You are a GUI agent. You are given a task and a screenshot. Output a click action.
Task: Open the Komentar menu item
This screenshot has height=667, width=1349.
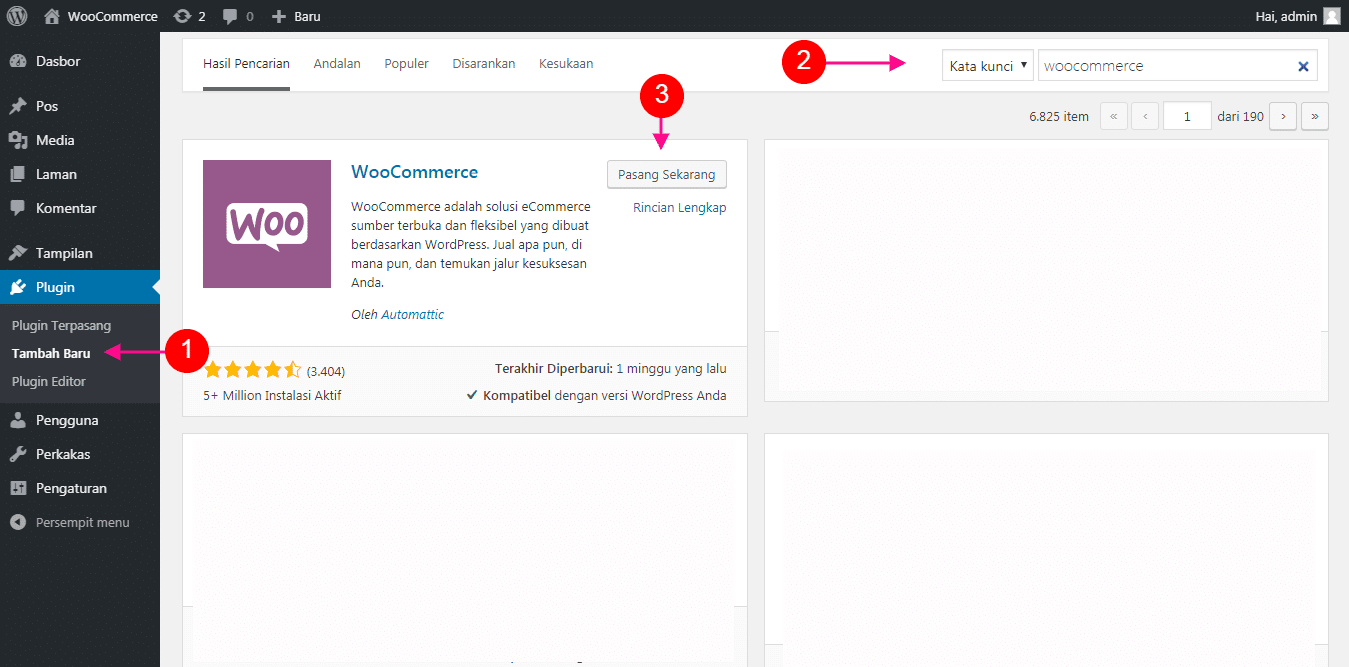coord(80,208)
